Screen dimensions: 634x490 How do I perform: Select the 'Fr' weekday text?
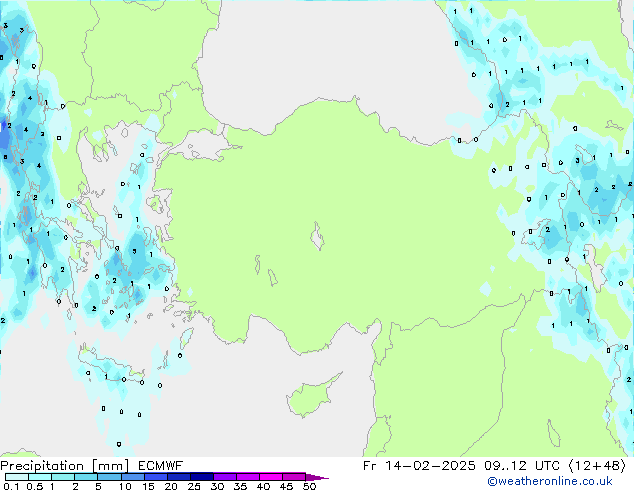click(370, 466)
